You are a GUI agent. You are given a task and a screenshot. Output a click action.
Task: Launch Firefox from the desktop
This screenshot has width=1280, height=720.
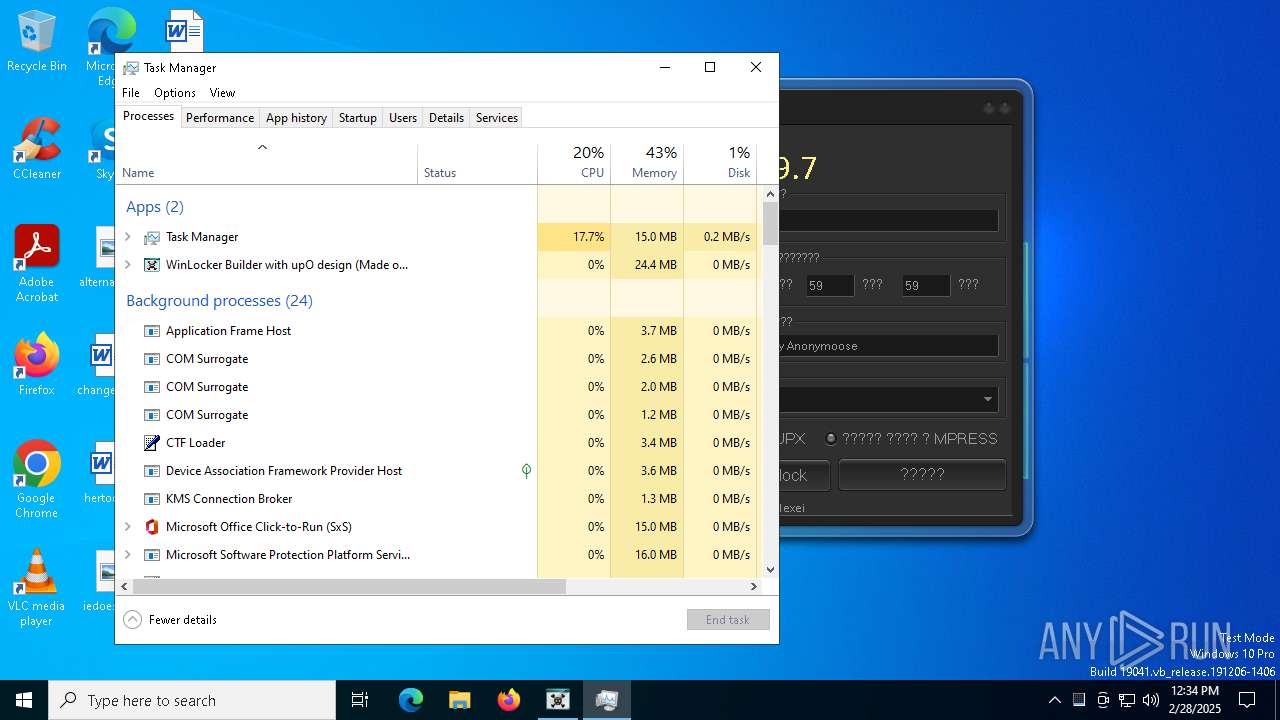click(36, 364)
